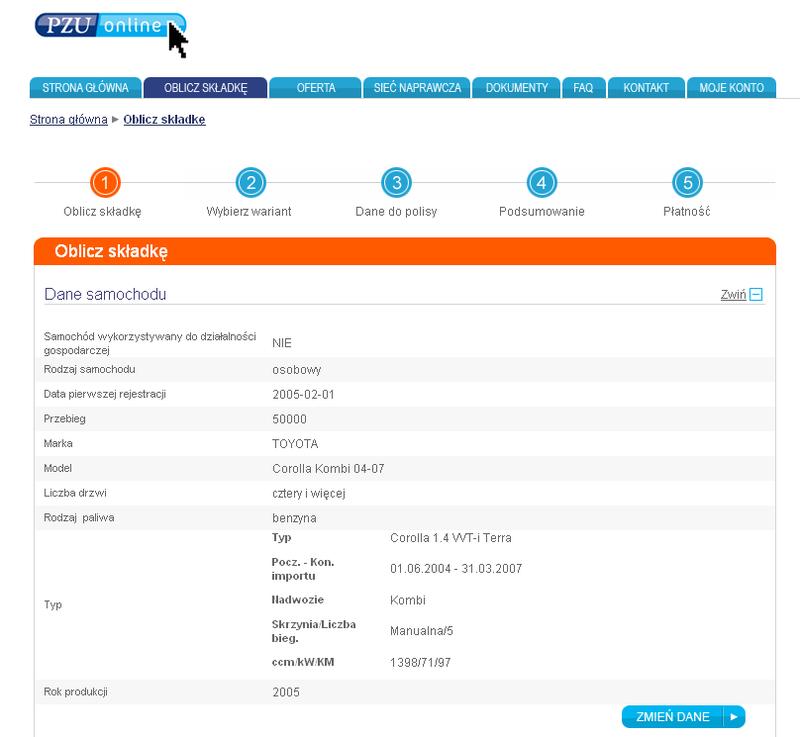Click arrow icon on Zmień Dane button
This screenshot has width=800, height=737.
733,717
